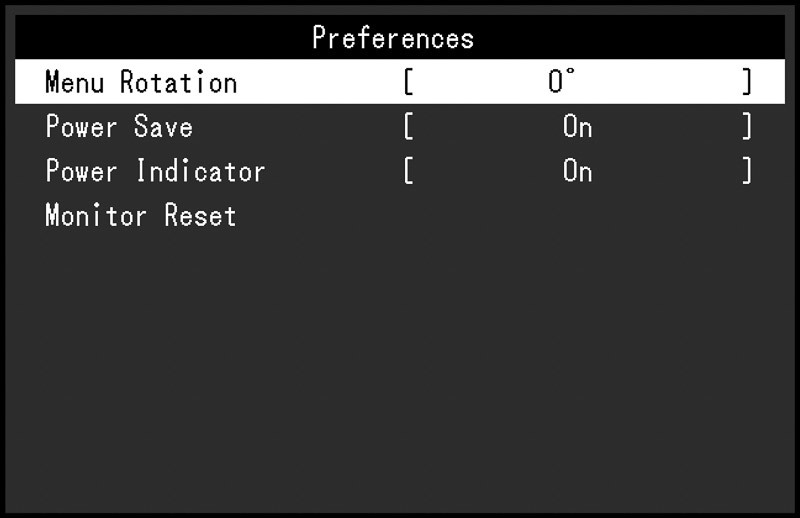Toggle the Power Save On value
Image resolution: width=800 pixels, height=518 pixels.
click(x=578, y=126)
